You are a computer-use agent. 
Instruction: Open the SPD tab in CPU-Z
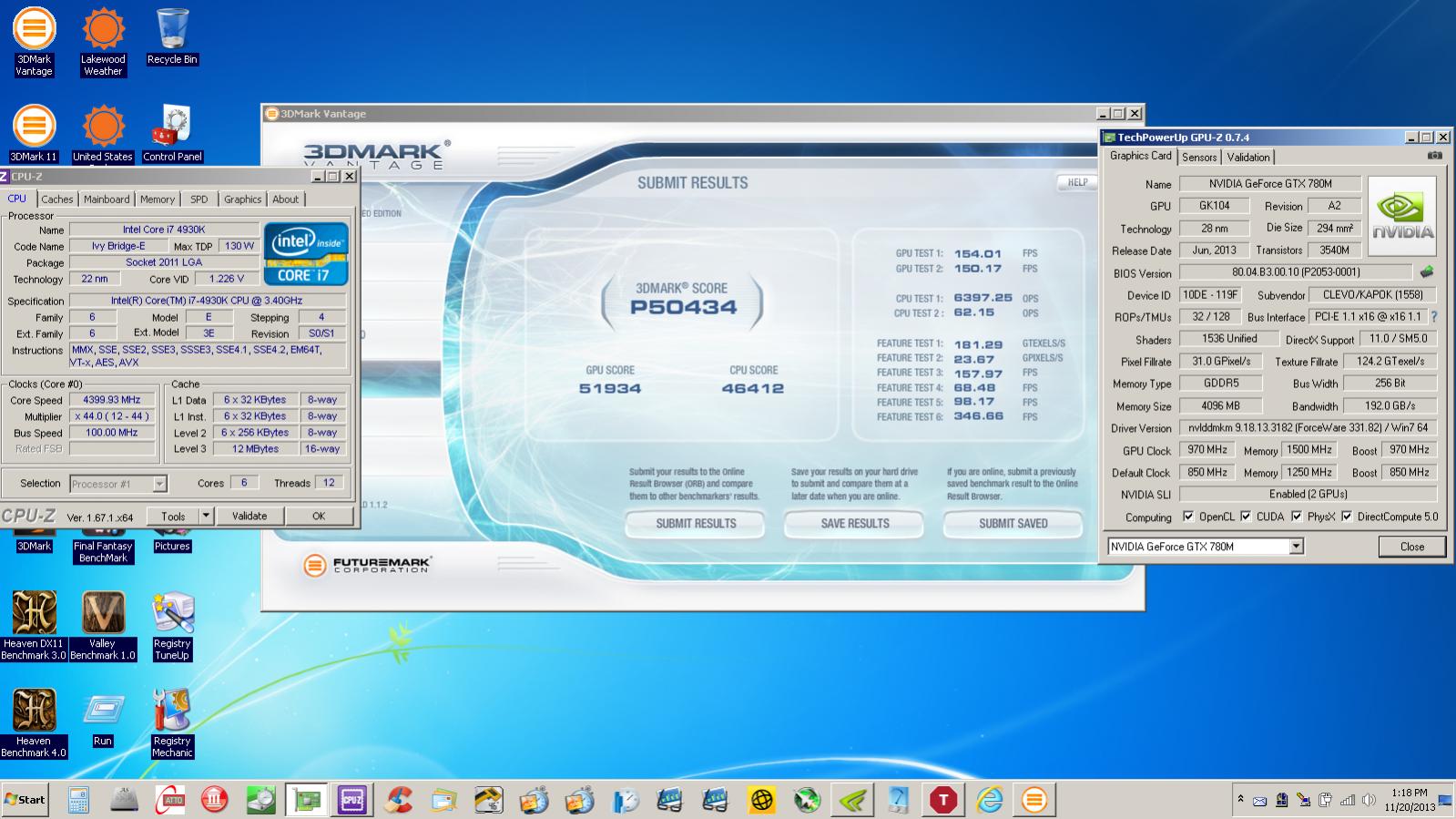pos(199,200)
